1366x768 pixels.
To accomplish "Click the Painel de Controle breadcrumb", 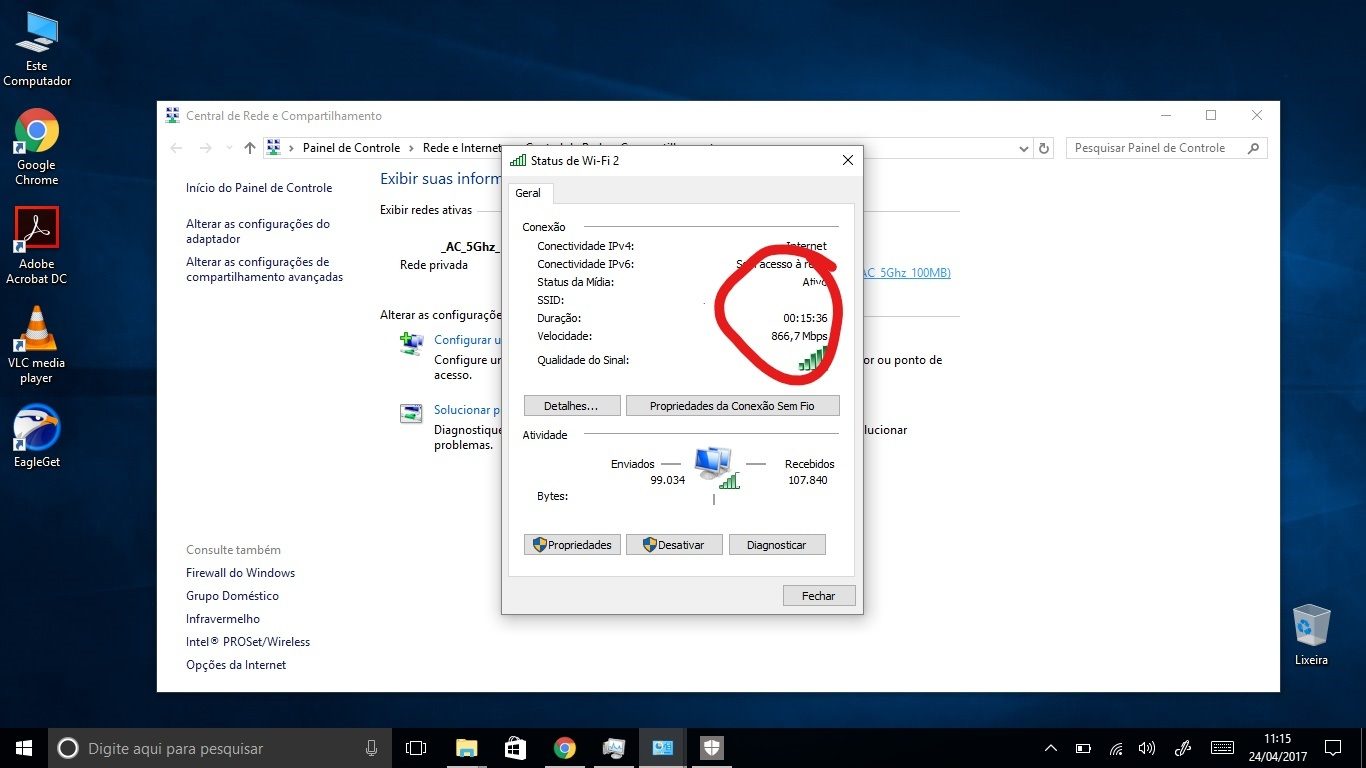I will click(351, 148).
